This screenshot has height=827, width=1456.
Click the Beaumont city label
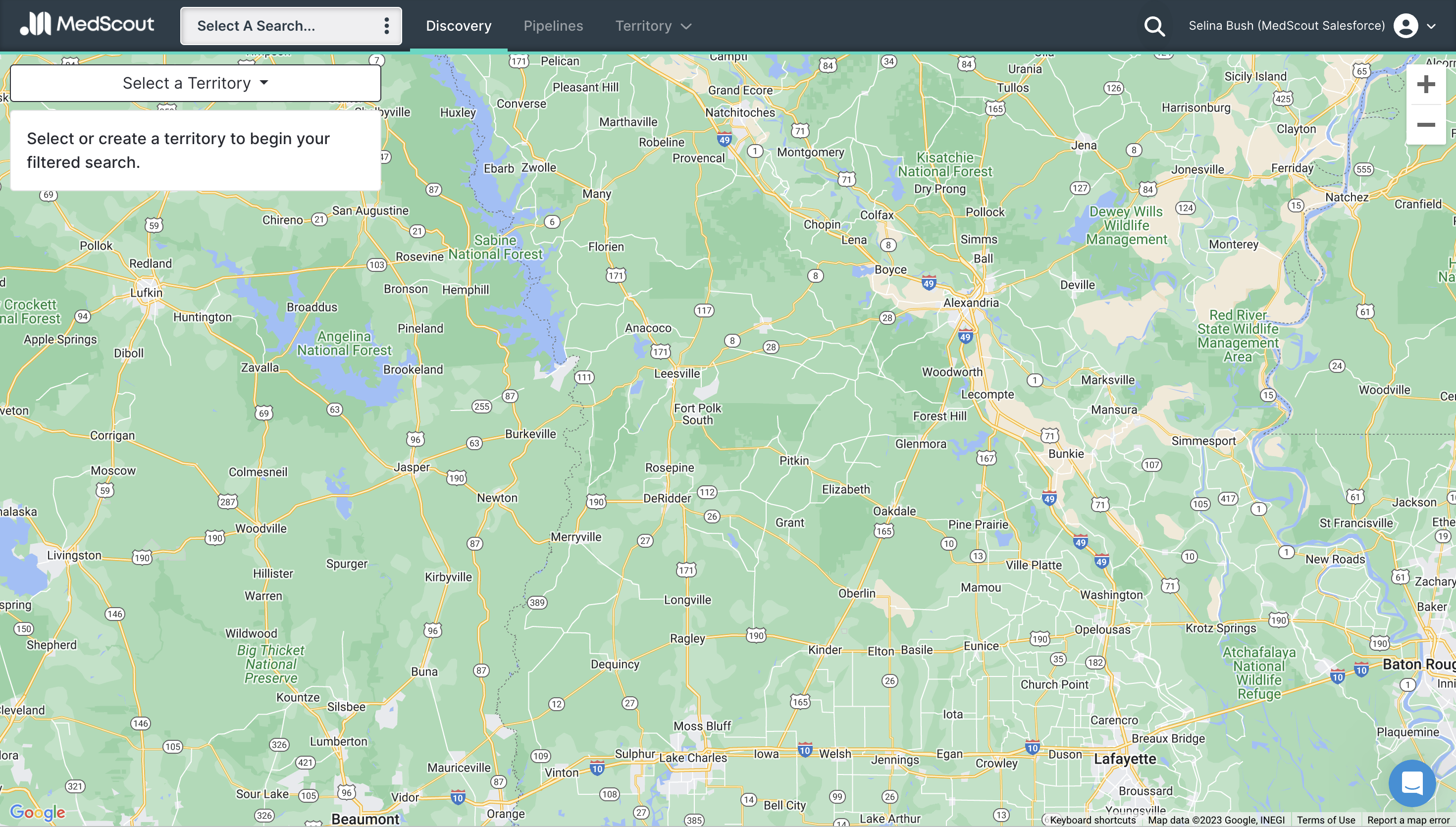tap(365, 819)
